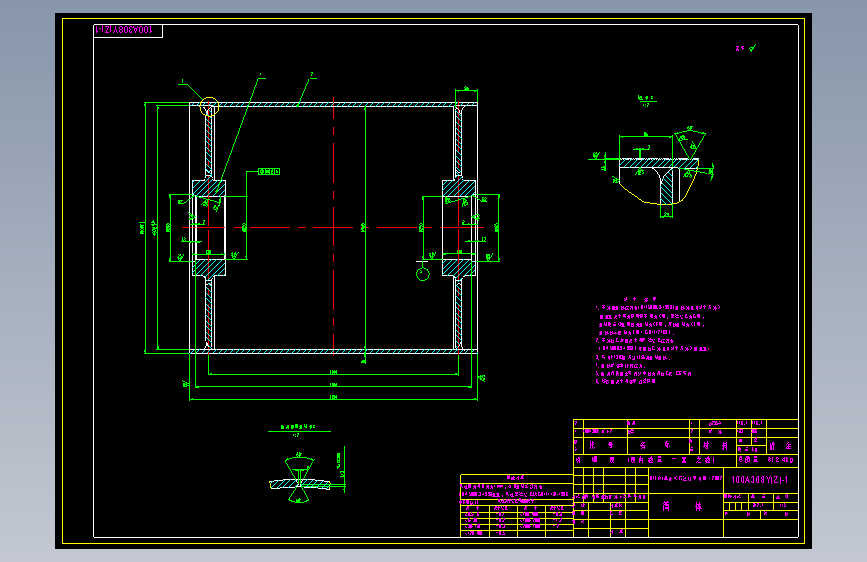Select the parts list header row in title block
Viewport: 867px width, 562px height.
tap(686, 445)
